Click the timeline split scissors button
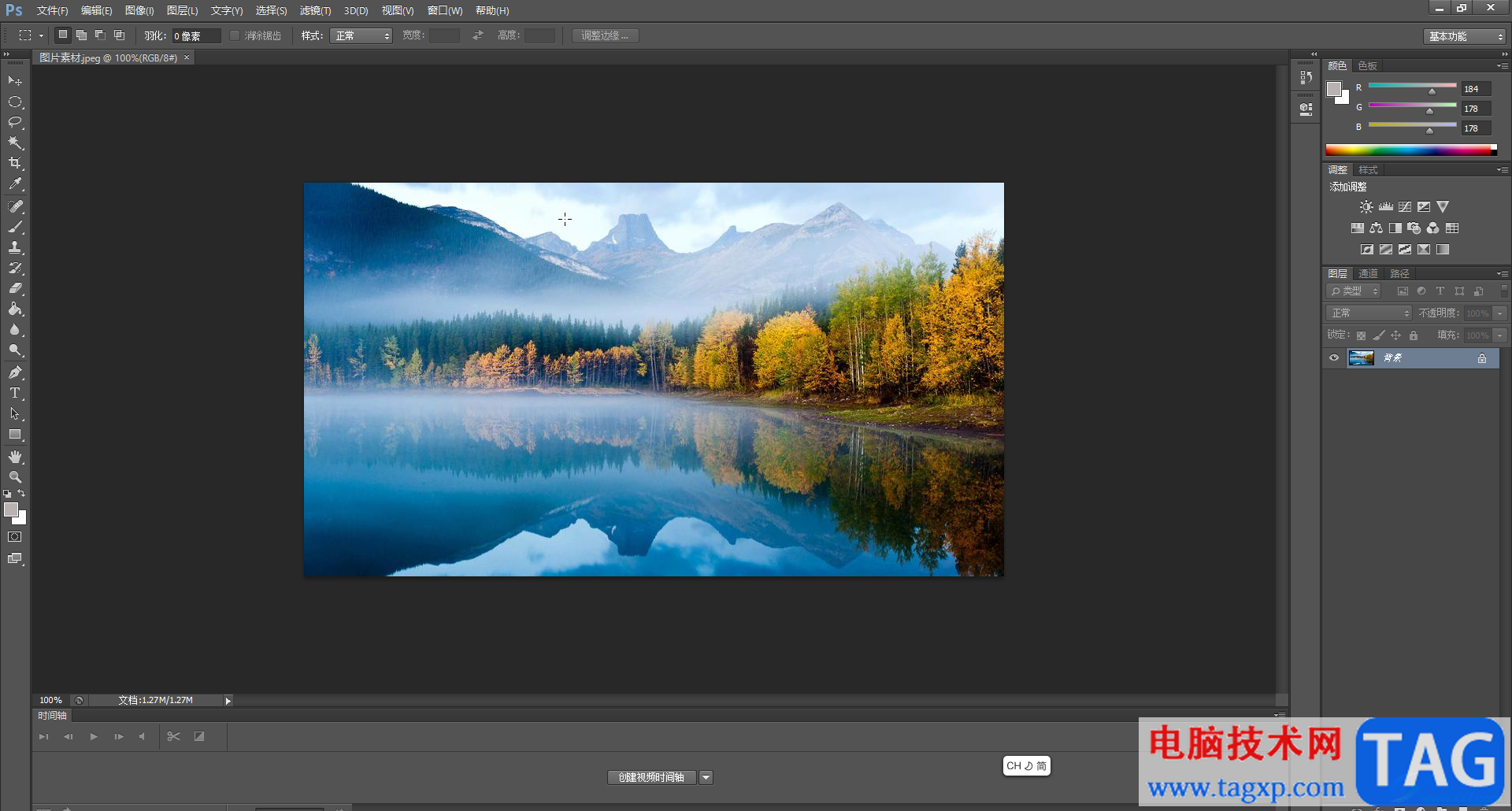Screen dimensions: 1512x811 pyautogui.click(x=174, y=737)
